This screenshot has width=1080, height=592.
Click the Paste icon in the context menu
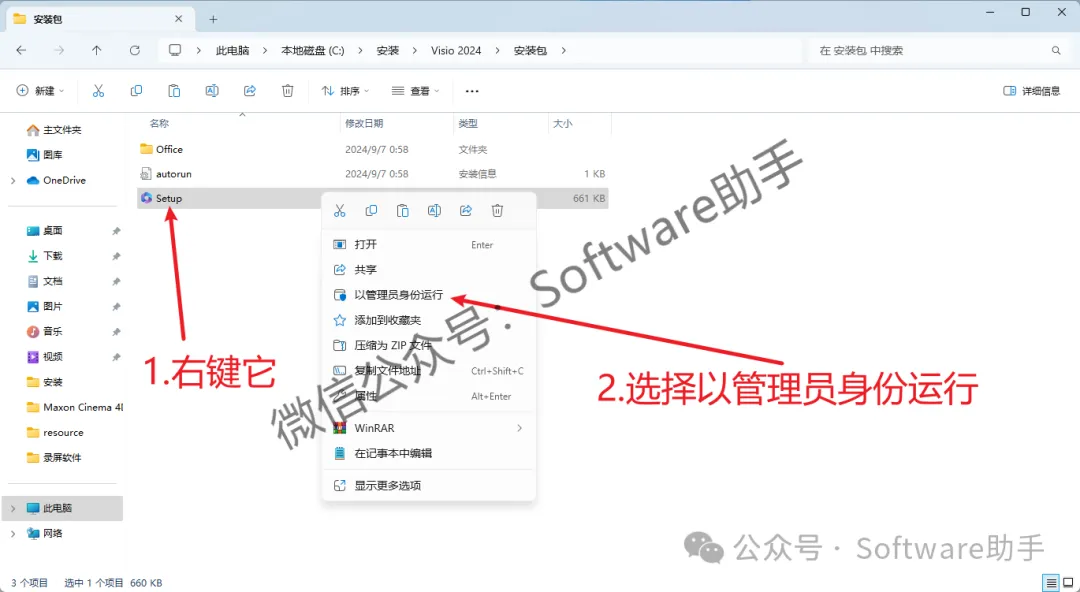tap(403, 211)
